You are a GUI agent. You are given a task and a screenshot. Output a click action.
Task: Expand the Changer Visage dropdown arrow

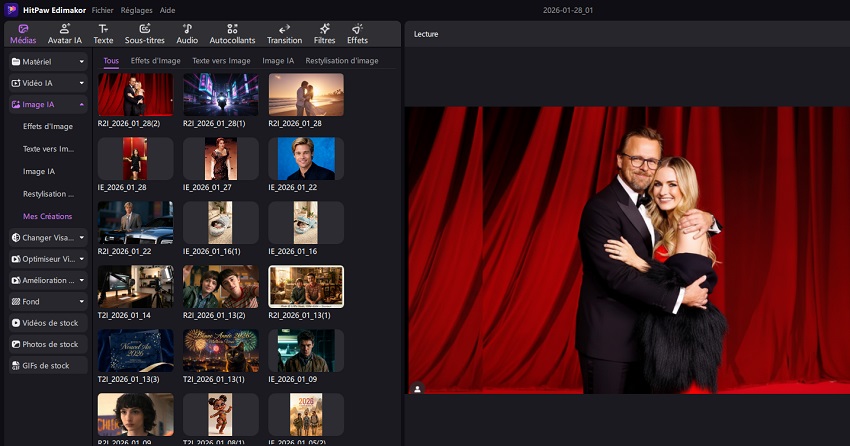pos(81,237)
